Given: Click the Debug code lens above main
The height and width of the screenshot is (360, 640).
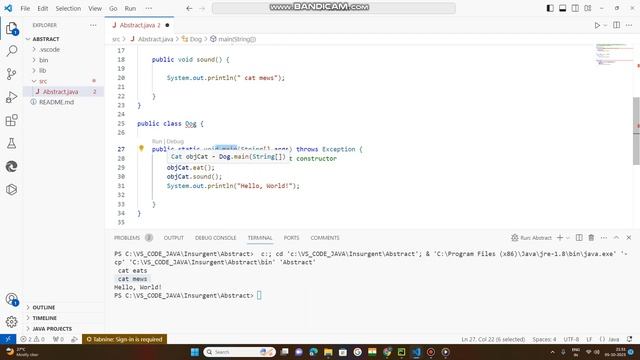Looking at the screenshot, I should (x=175, y=141).
